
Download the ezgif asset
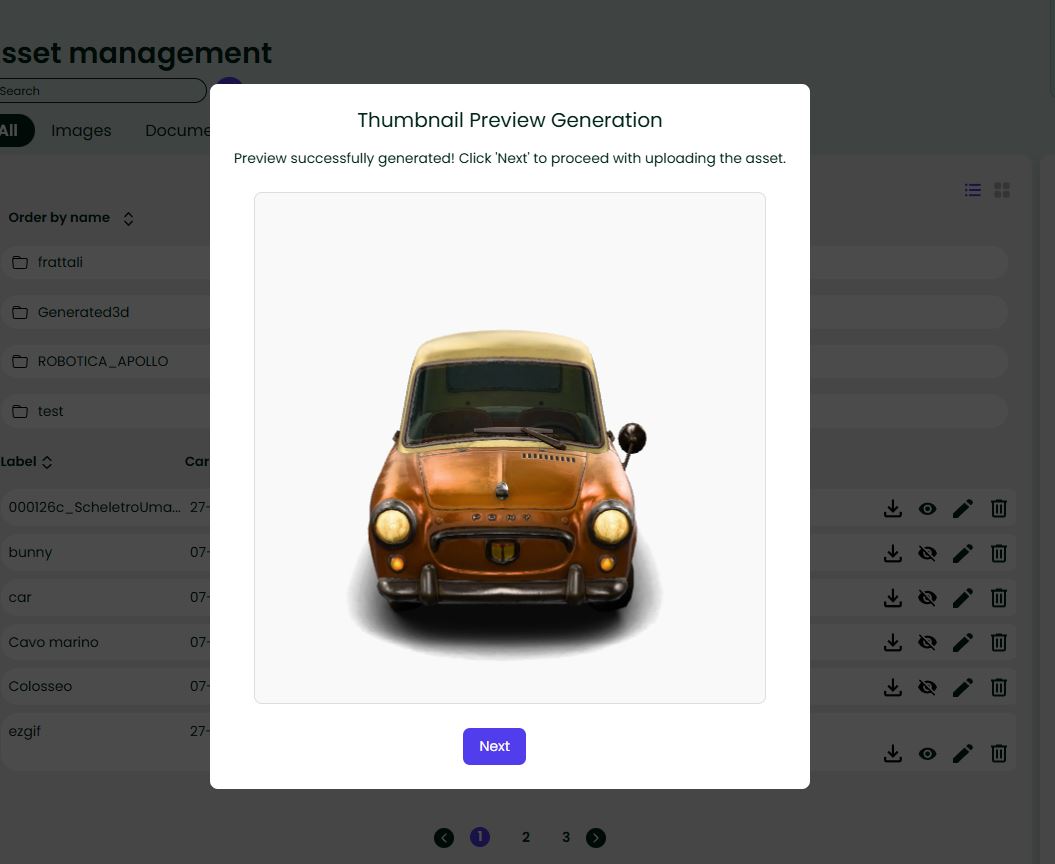[x=893, y=753]
